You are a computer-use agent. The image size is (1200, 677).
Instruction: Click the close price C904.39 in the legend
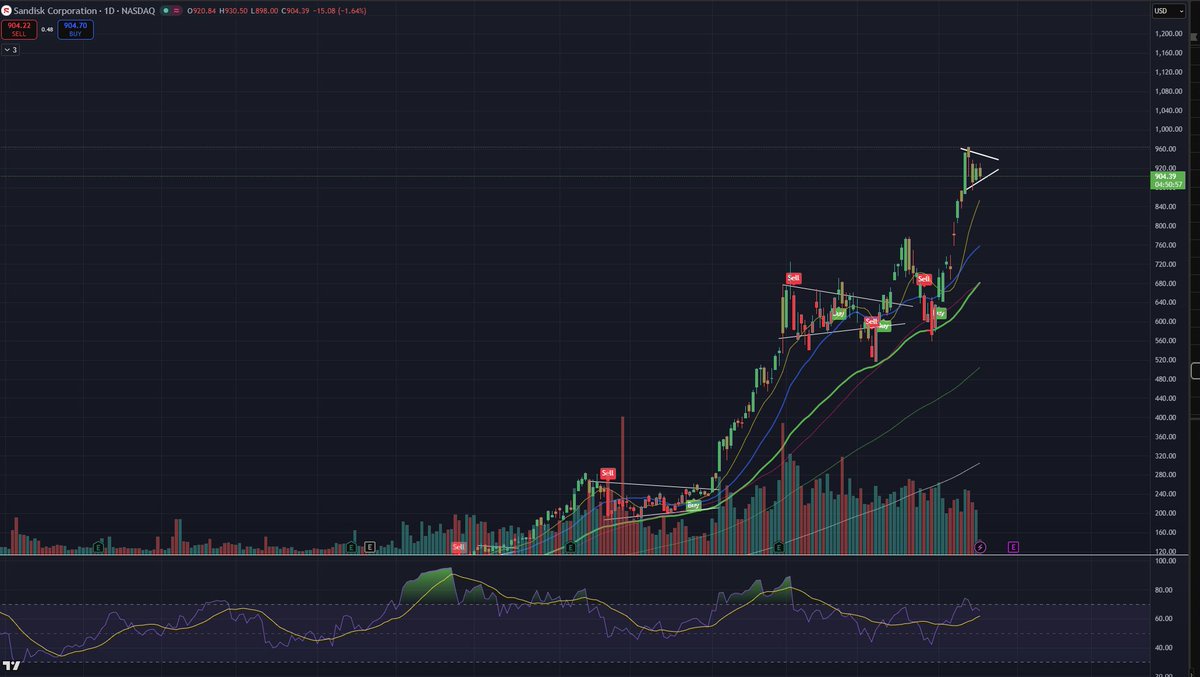(x=293, y=10)
